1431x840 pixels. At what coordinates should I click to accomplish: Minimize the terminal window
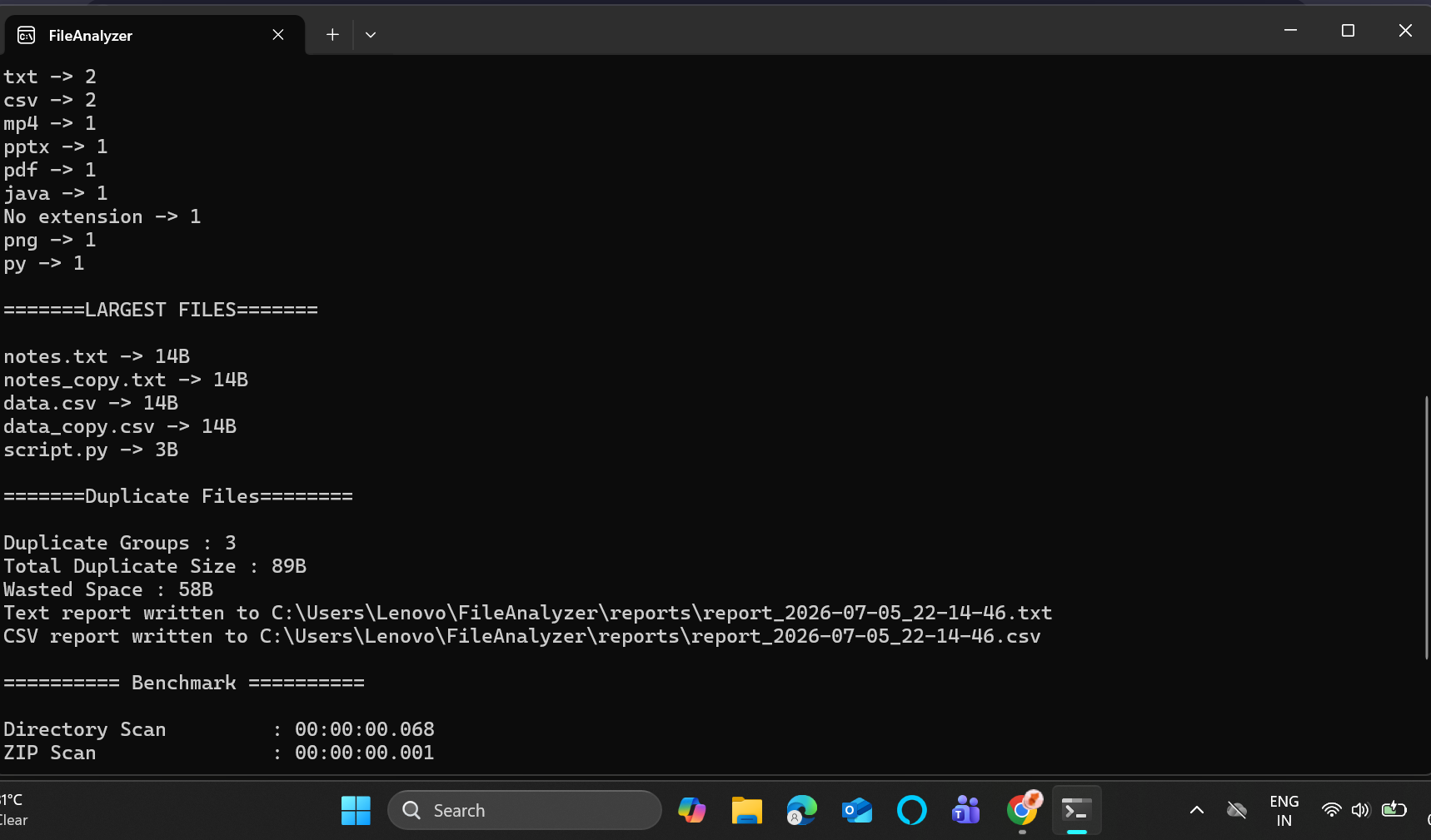point(1290,30)
